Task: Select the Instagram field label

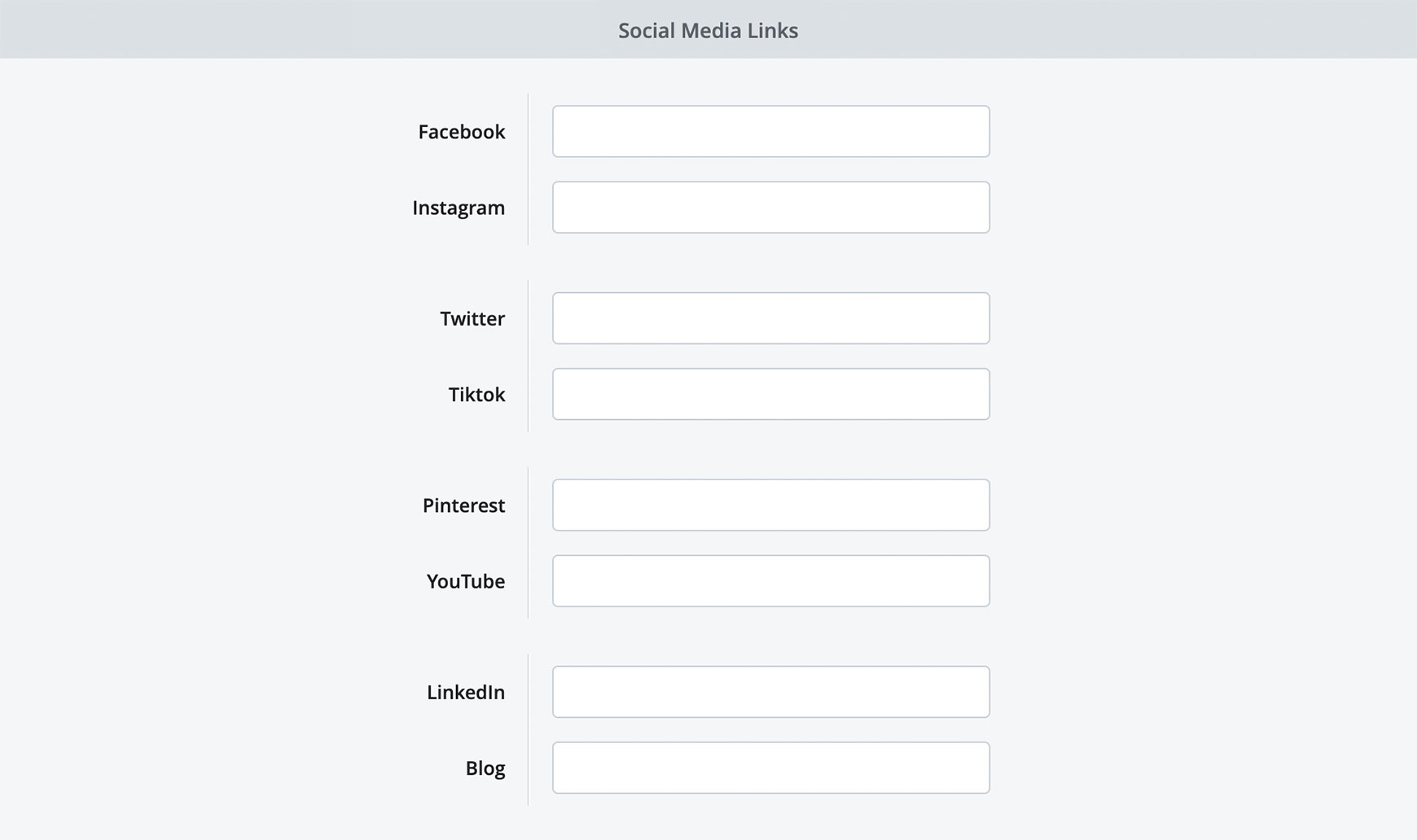Action: 458,208
